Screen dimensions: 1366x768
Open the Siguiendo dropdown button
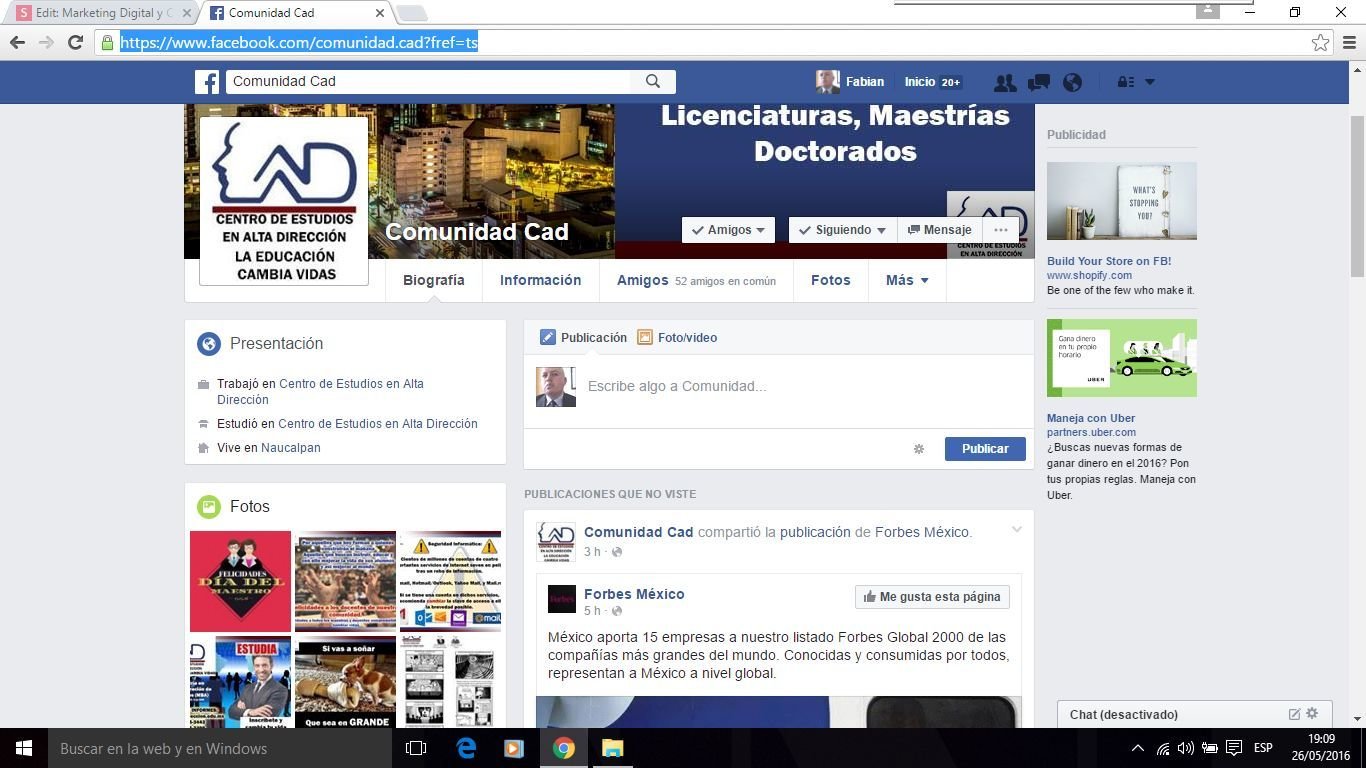point(843,230)
